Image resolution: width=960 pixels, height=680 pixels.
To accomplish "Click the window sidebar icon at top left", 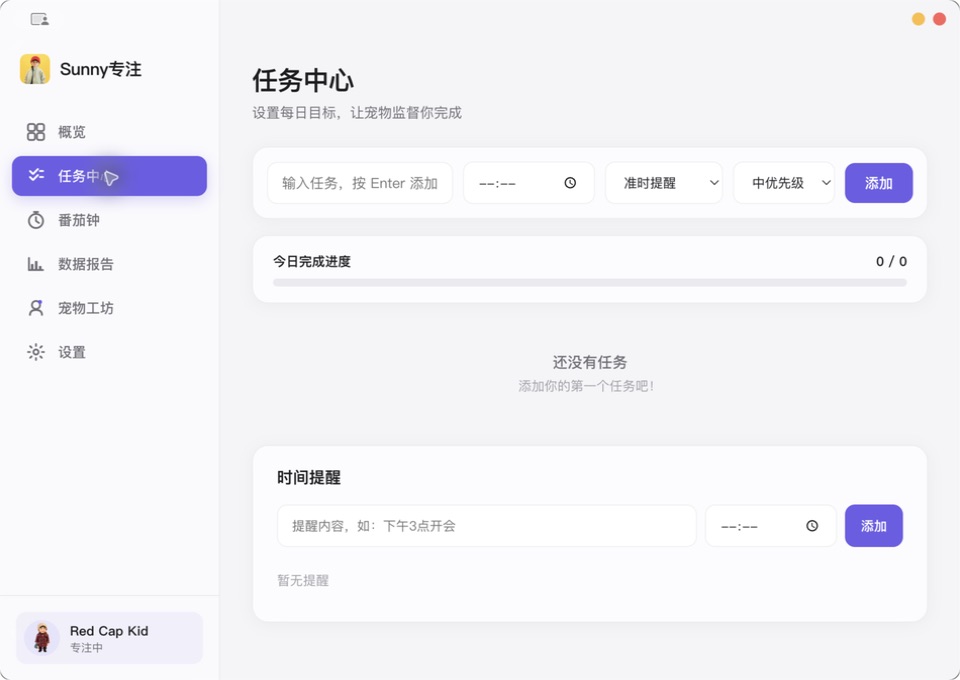I will coord(40,20).
